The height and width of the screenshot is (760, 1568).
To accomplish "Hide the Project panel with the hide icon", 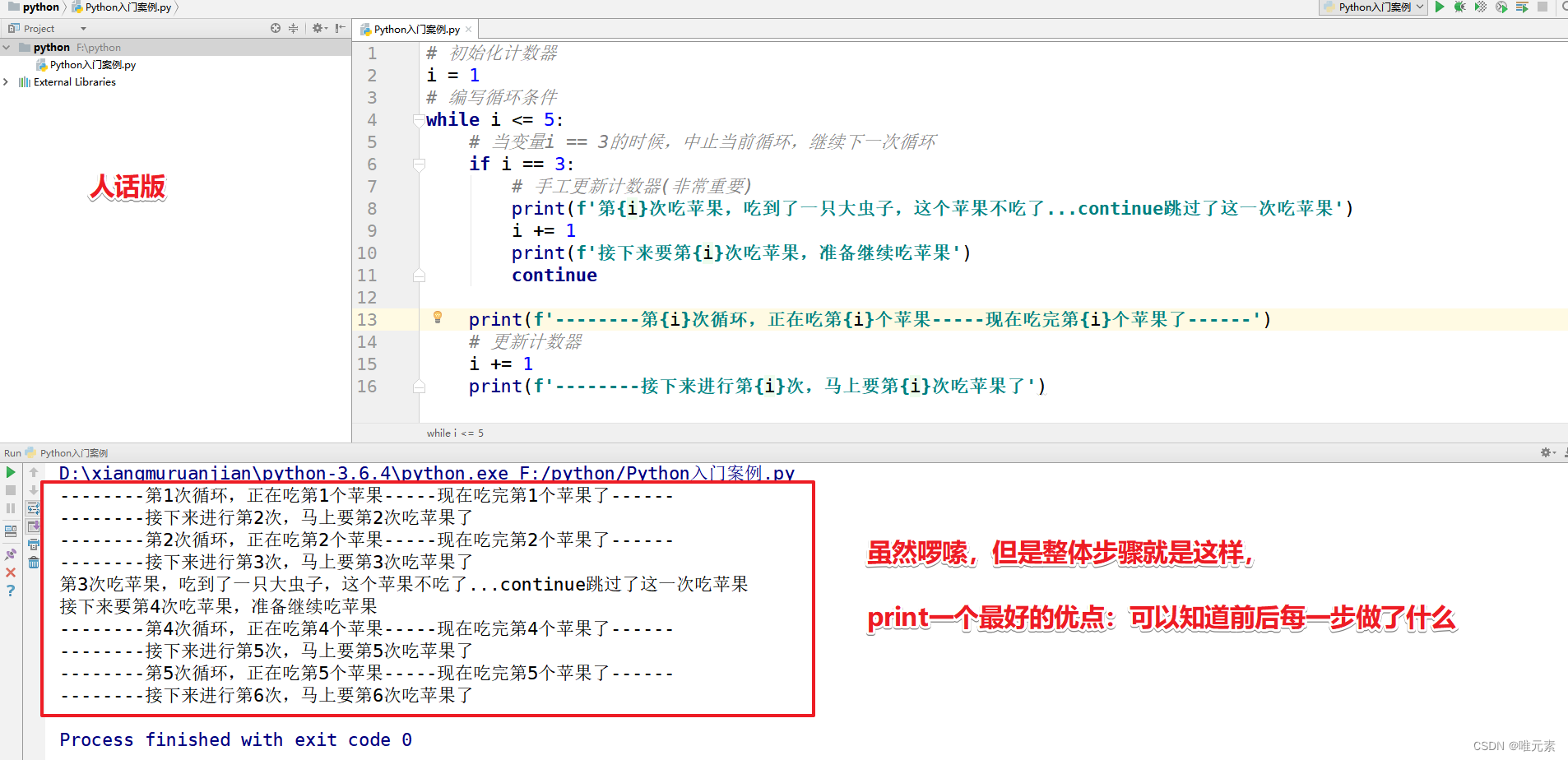I will pos(341,28).
